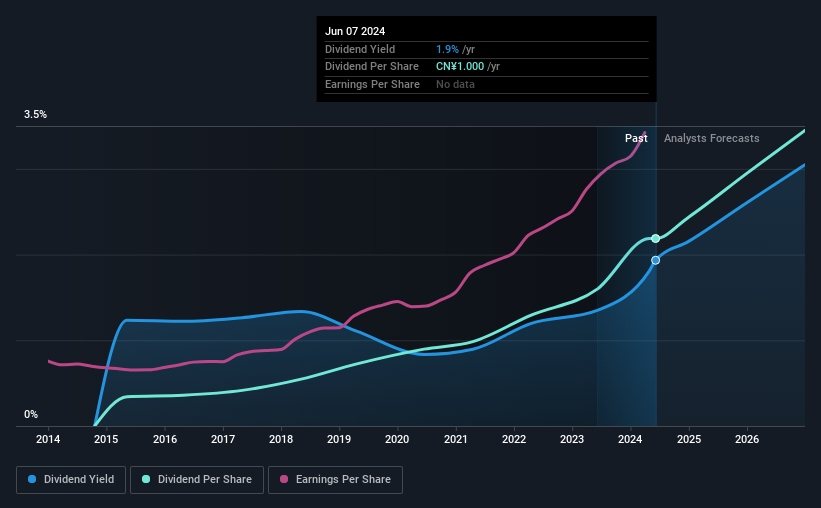This screenshot has width=821, height=508.
Task: Click the CN¥1.000 dividend per share value
Action: pos(460,67)
